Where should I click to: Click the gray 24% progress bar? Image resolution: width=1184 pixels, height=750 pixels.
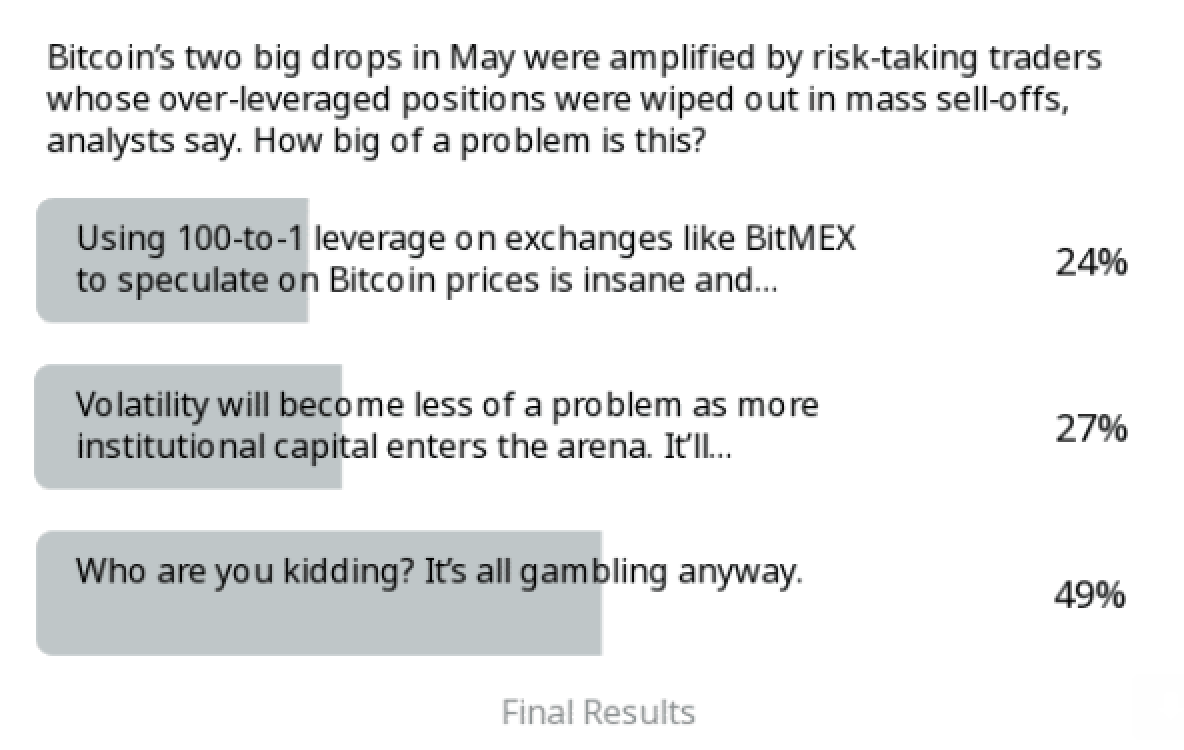(172, 261)
